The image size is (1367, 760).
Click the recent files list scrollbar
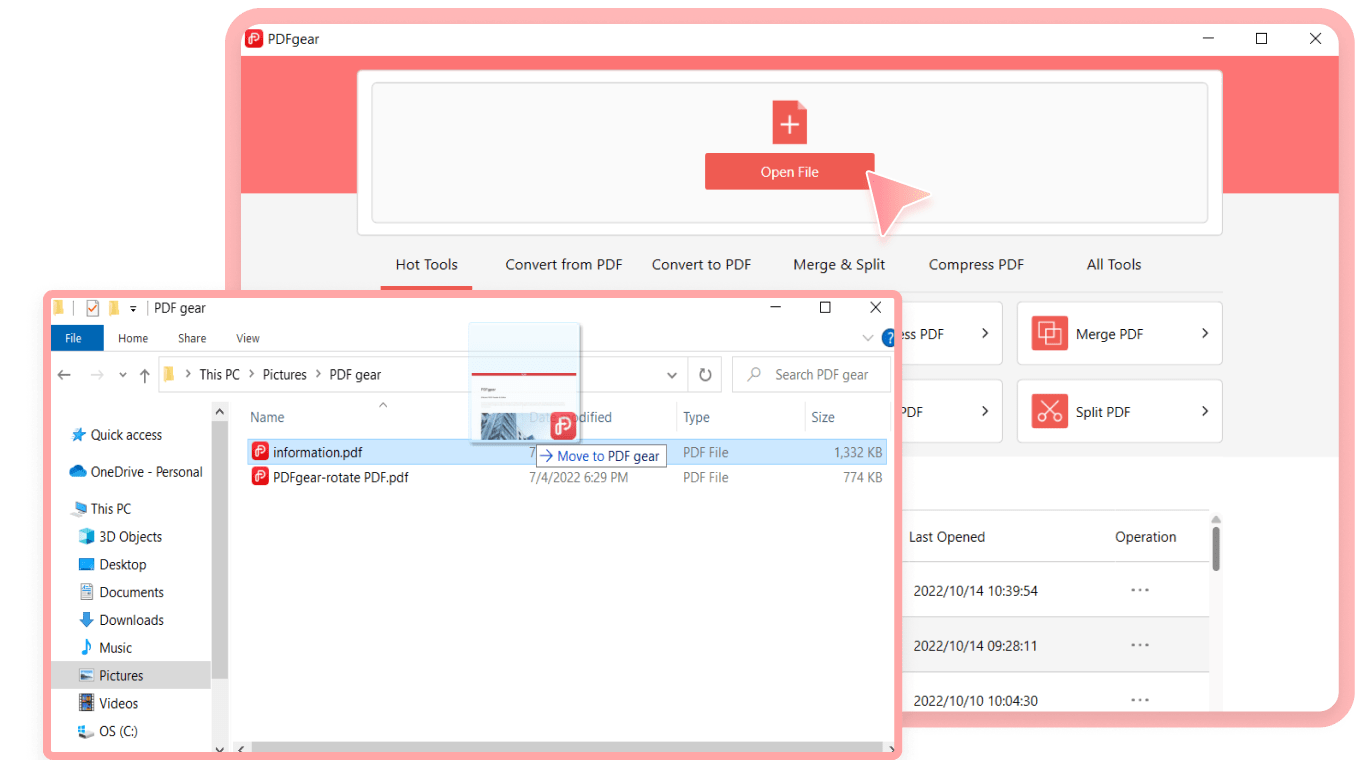1215,548
